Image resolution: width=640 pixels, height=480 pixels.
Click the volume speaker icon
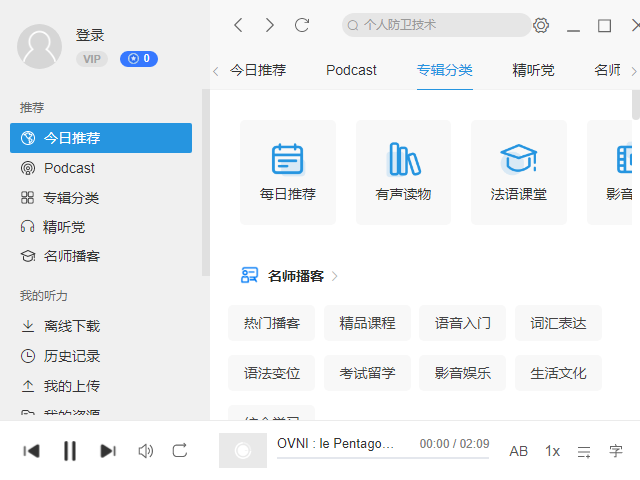(146, 451)
